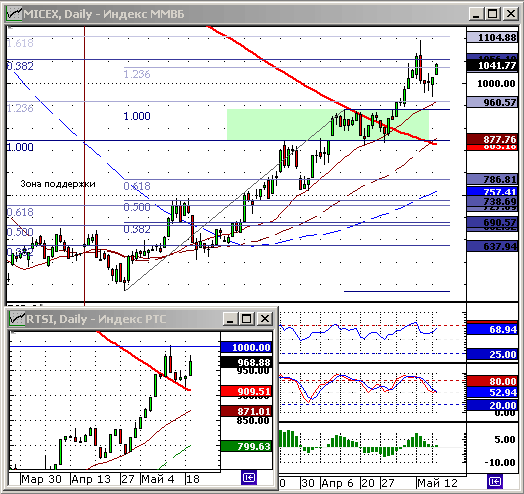This screenshot has width=524, height=494.
Task: Jump to latest bar in RTSI chart
Action: point(249,478)
